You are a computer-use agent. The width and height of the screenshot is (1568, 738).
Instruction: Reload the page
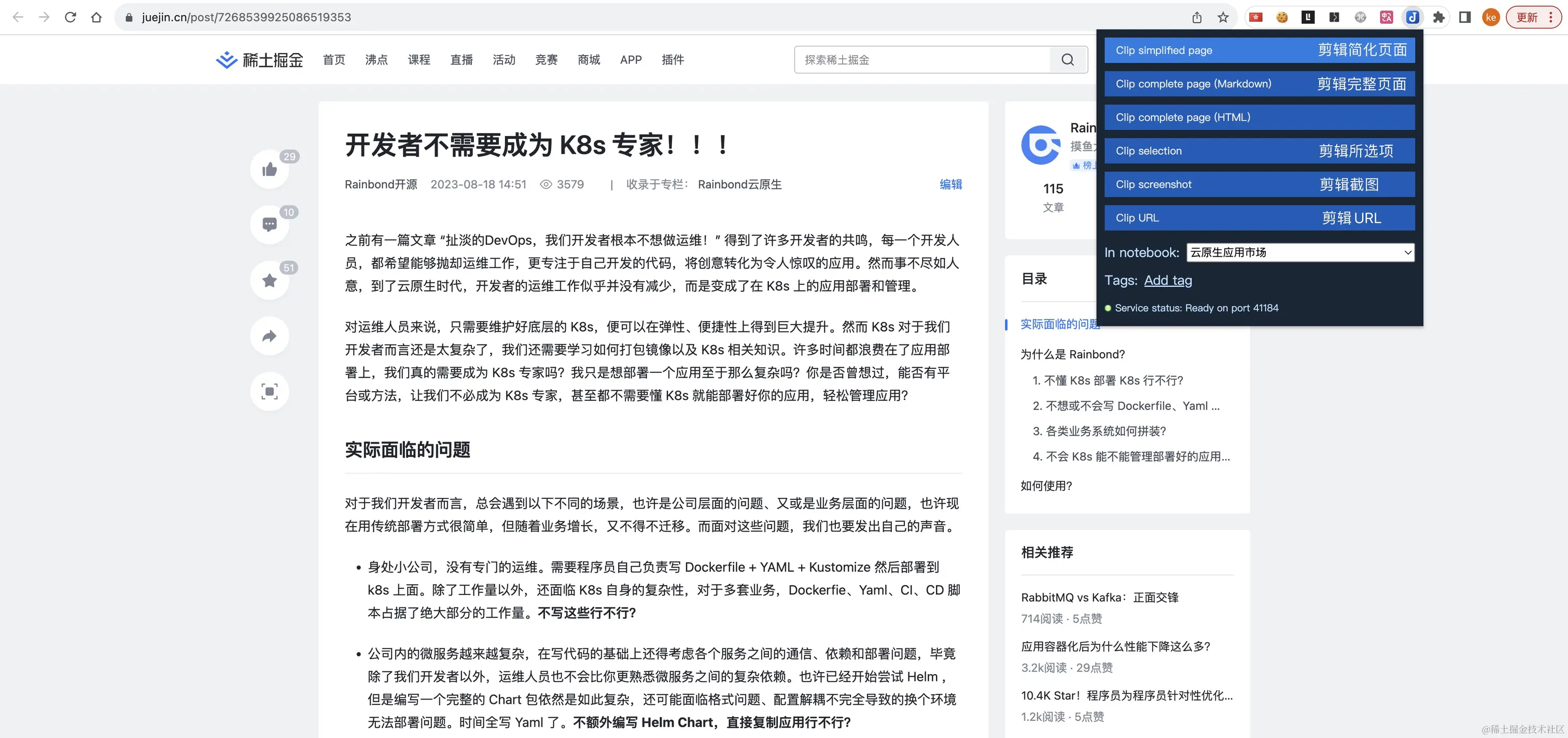(x=70, y=17)
